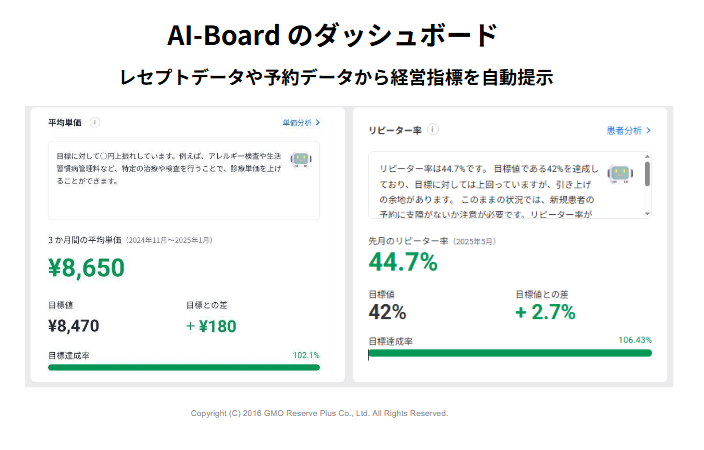Click the scroll-down arrow in リピーター率 comment

click(x=647, y=213)
